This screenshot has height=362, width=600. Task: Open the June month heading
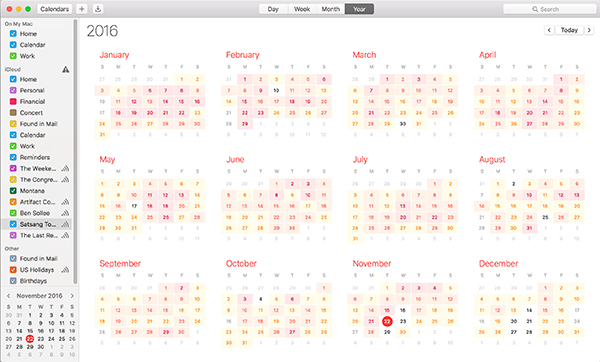click(235, 159)
